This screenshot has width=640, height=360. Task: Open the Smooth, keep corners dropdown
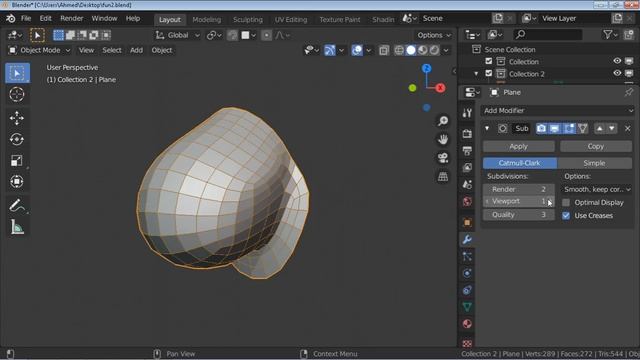point(597,189)
